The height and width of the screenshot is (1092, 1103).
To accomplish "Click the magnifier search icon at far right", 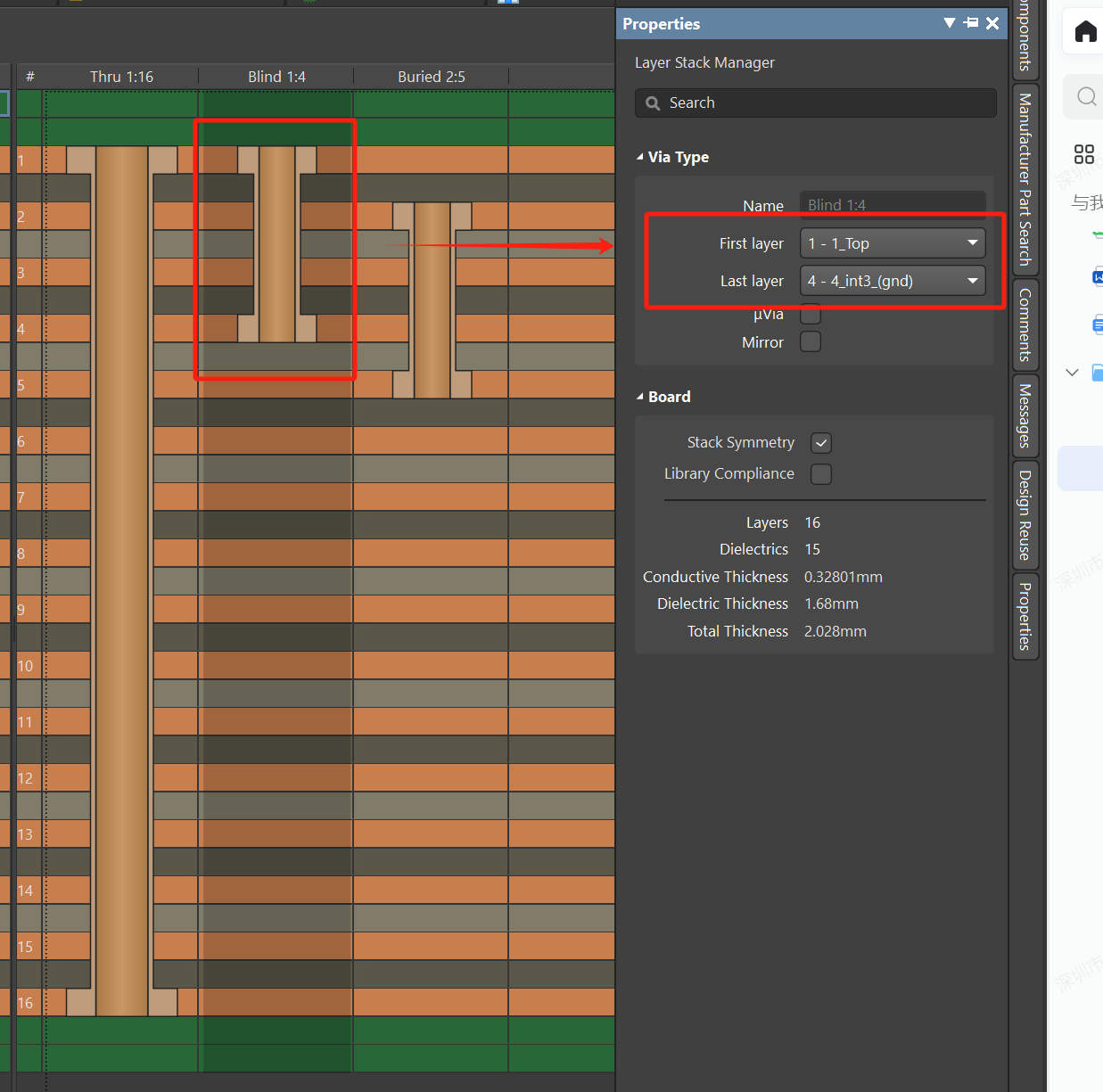I will [x=1086, y=96].
